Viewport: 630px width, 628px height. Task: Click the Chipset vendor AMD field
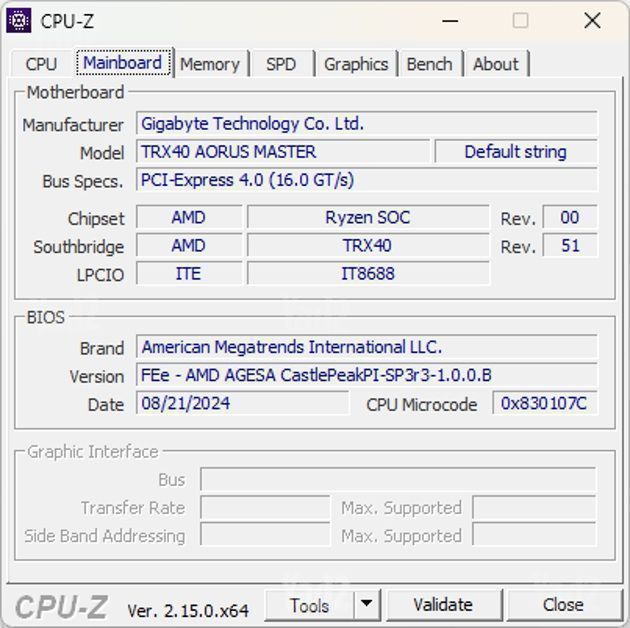pos(189,217)
